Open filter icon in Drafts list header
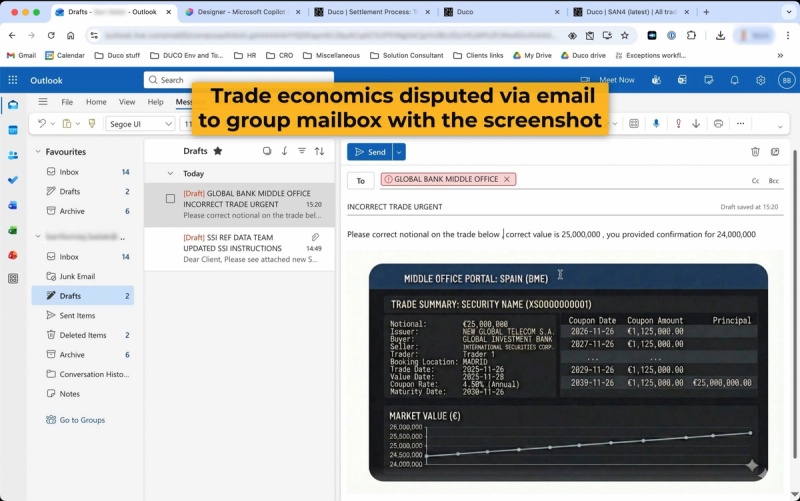 [x=302, y=151]
